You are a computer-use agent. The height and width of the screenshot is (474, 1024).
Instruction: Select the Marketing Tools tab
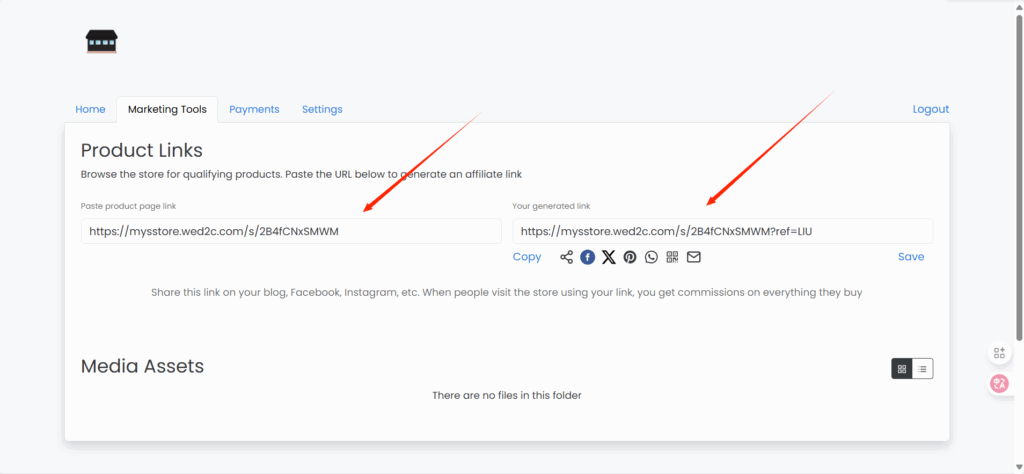167,110
